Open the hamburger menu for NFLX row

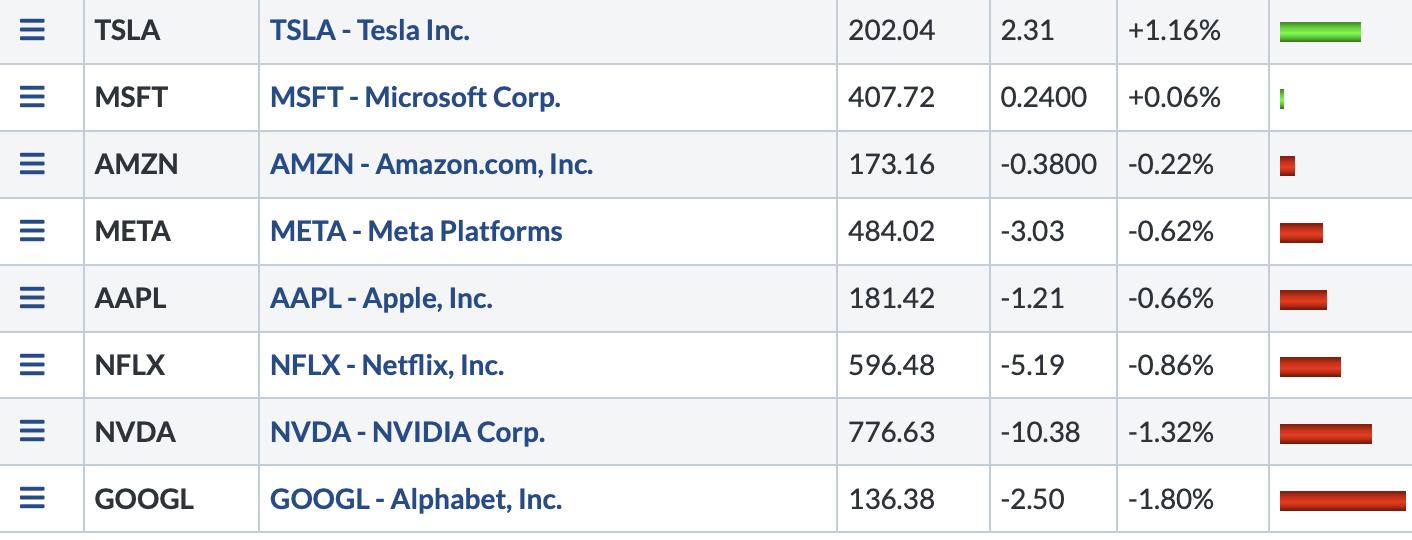click(33, 365)
